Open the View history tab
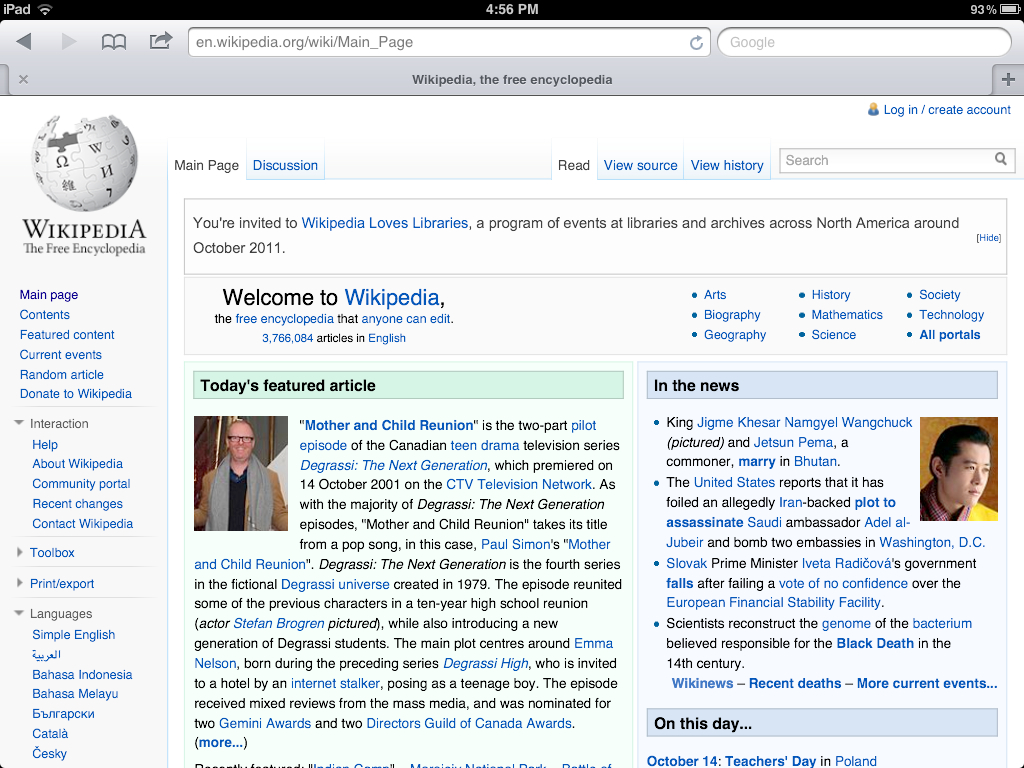This screenshot has height=768, width=1024. (727, 165)
